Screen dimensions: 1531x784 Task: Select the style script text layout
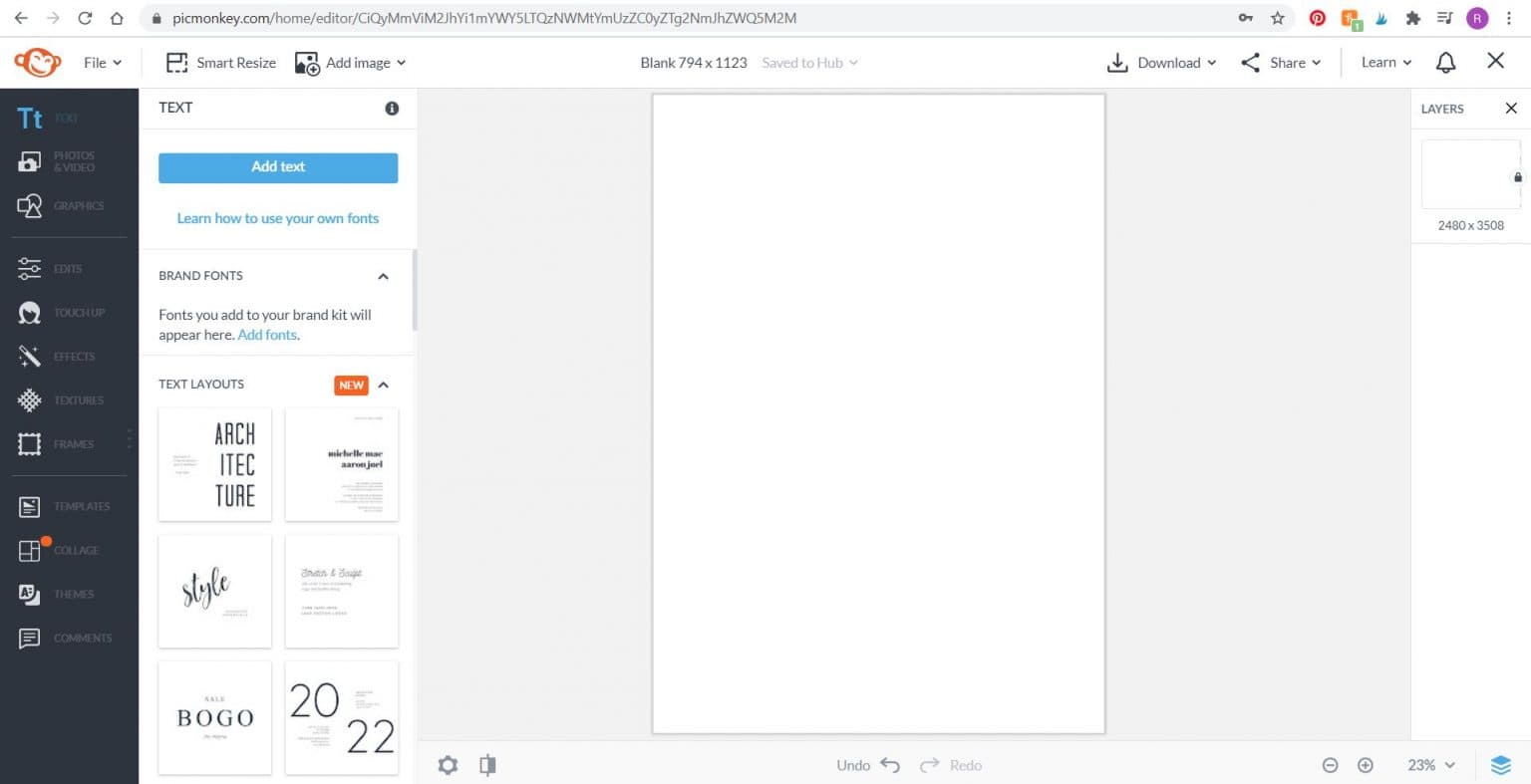point(215,591)
